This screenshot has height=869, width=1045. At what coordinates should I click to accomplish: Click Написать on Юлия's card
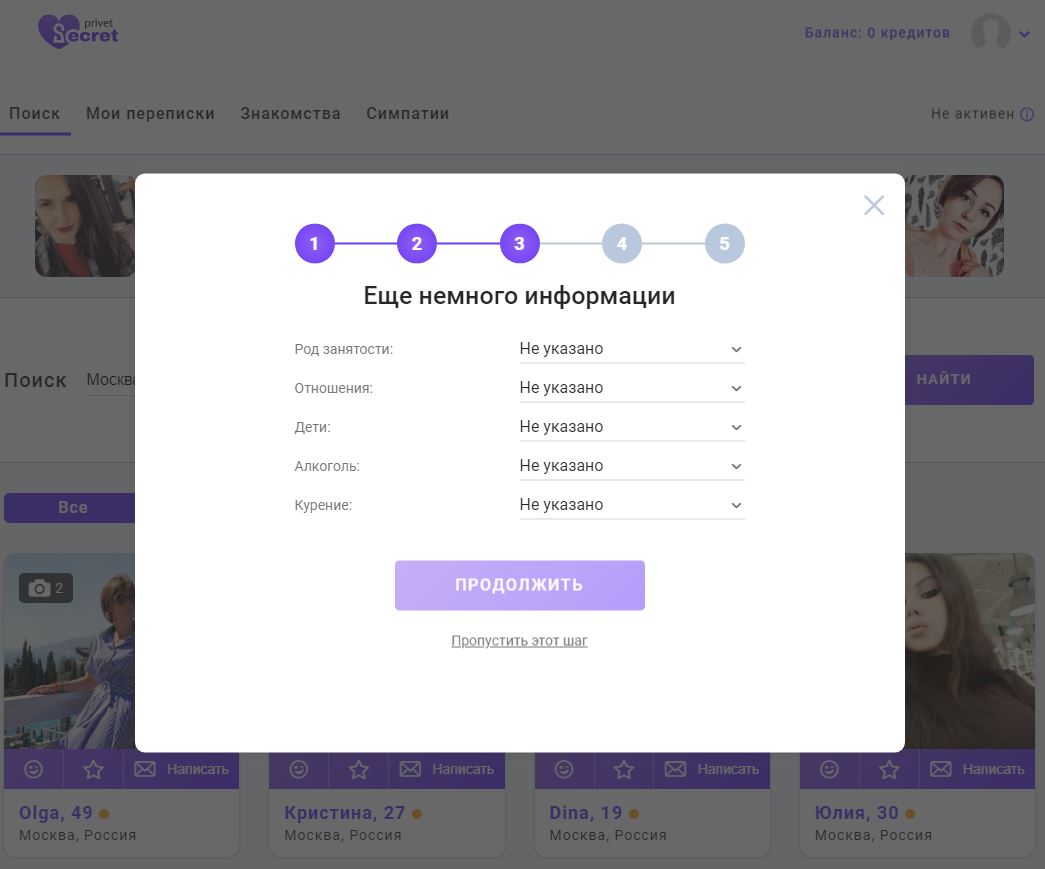tap(977, 770)
